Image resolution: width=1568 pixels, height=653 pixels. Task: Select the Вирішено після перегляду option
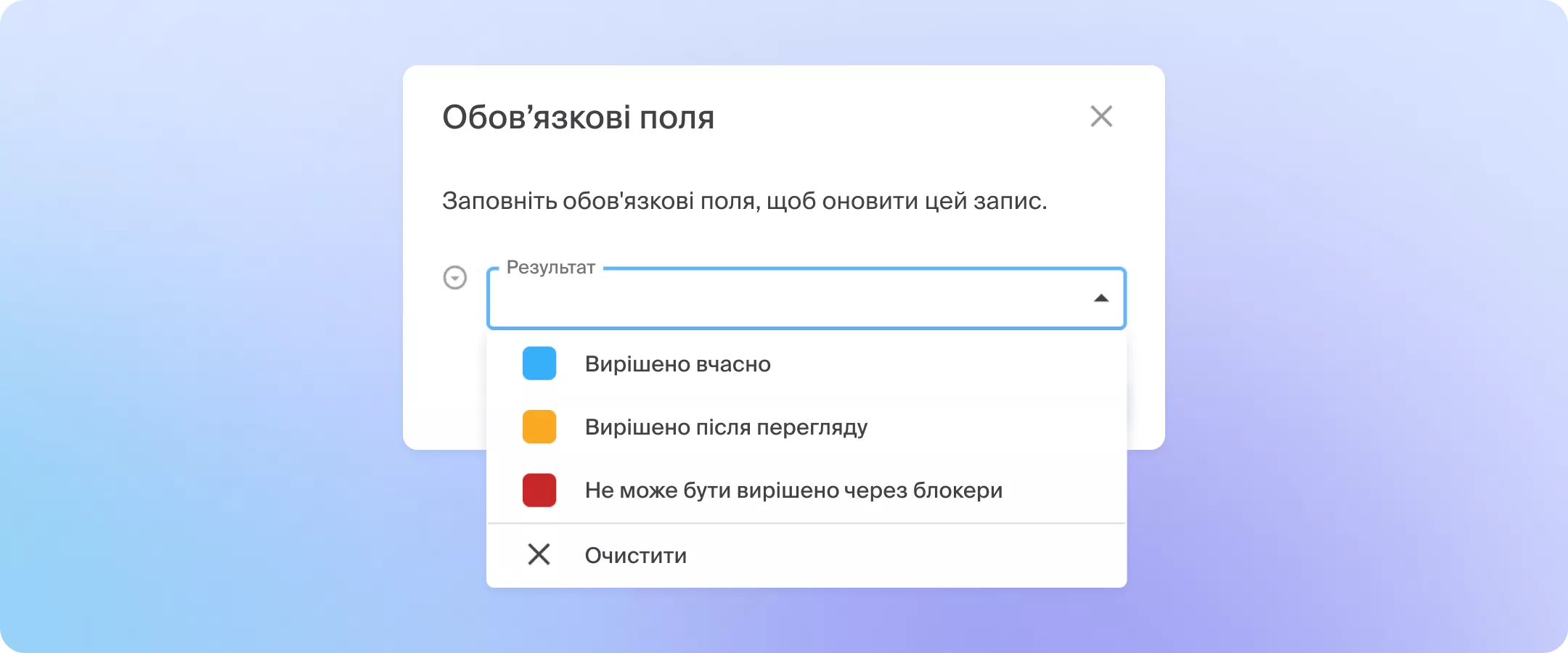[x=726, y=427]
